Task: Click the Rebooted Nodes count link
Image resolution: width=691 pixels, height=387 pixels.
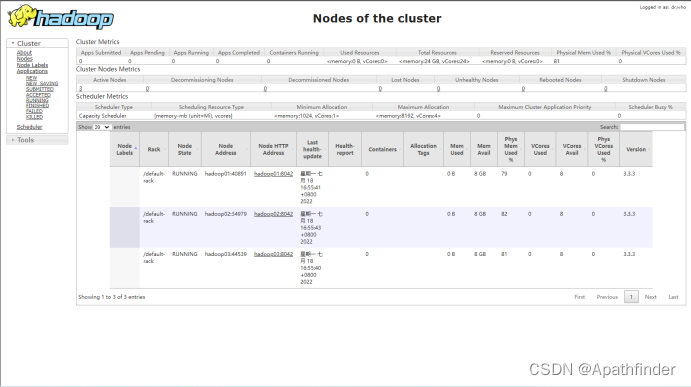Action: tap(523, 89)
